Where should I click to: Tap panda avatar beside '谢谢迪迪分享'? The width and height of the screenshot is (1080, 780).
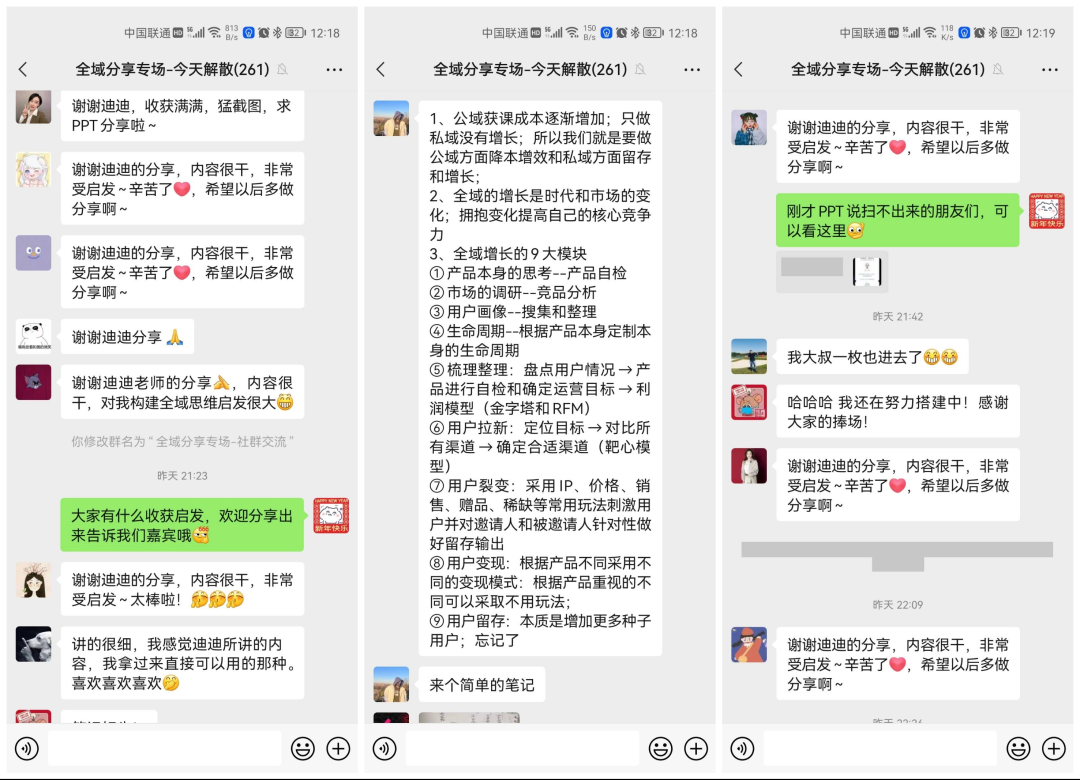[x=33, y=336]
